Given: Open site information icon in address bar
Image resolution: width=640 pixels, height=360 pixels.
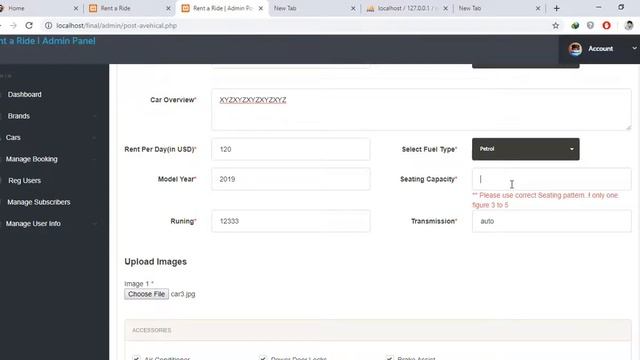Looking at the screenshot, I should coord(48,25).
